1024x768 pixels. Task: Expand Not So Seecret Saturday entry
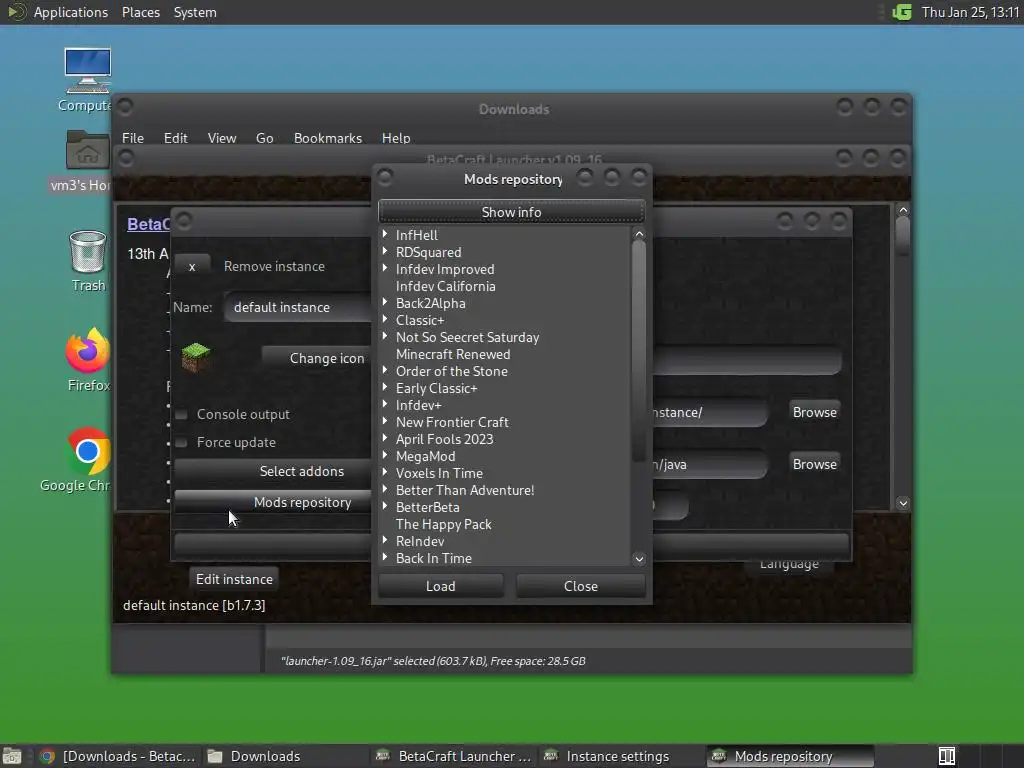(385, 336)
